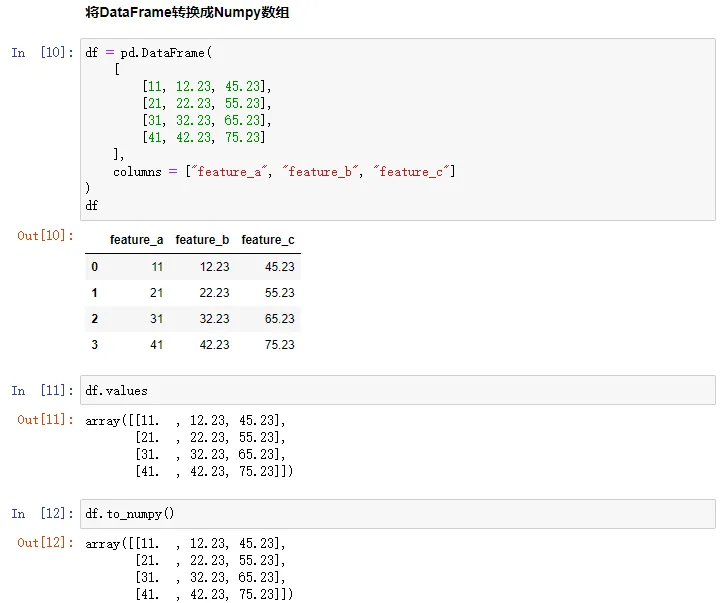Select the df.to_numpy() code cell
The width and height of the screenshot is (723, 603).
click(398, 513)
